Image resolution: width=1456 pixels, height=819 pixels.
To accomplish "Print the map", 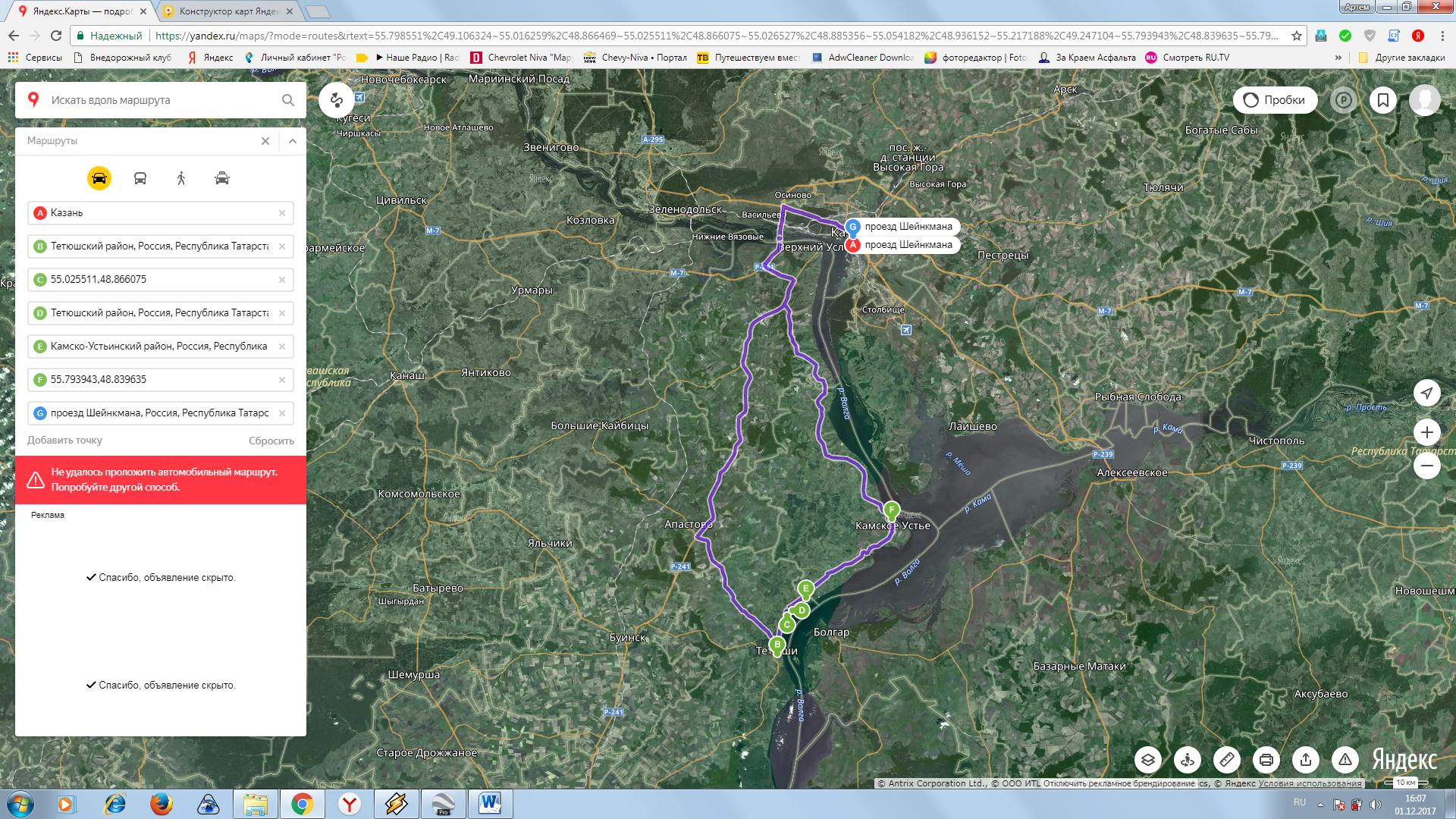I will [x=1266, y=759].
